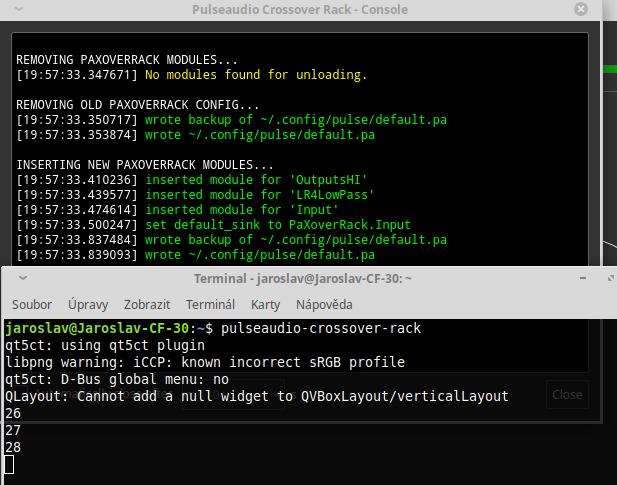This screenshot has height=485, width=617.
Task: Click the 'QLayout: Cannot add a null widget' line
Action: 257,396
